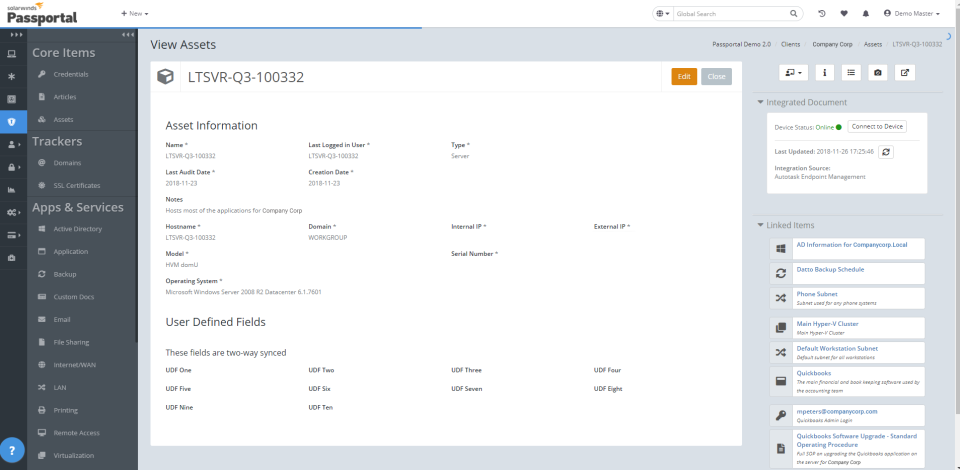The width and height of the screenshot is (960, 470).
Task: Go to Assets breadcrumb link
Action: click(x=872, y=45)
